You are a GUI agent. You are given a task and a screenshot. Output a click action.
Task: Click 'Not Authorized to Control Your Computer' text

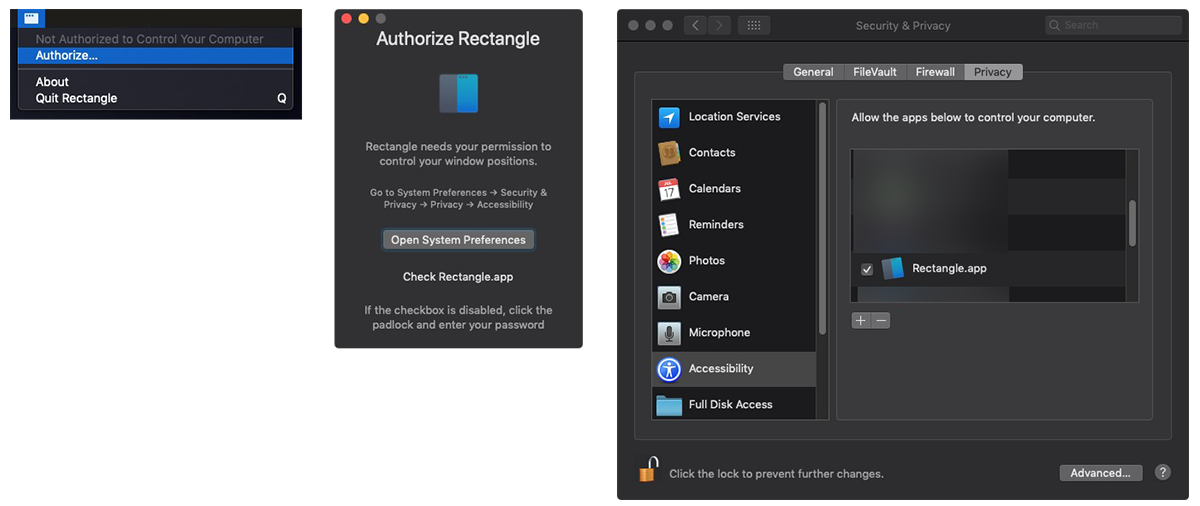click(150, 39)
